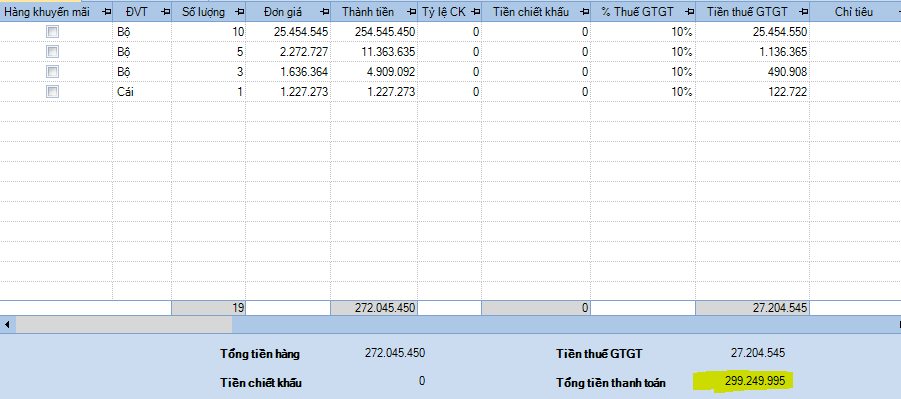This screenshot has width=901, height=399.
Task: Select unit price cell 25.454.545
Action: click(x=288, y=32)
